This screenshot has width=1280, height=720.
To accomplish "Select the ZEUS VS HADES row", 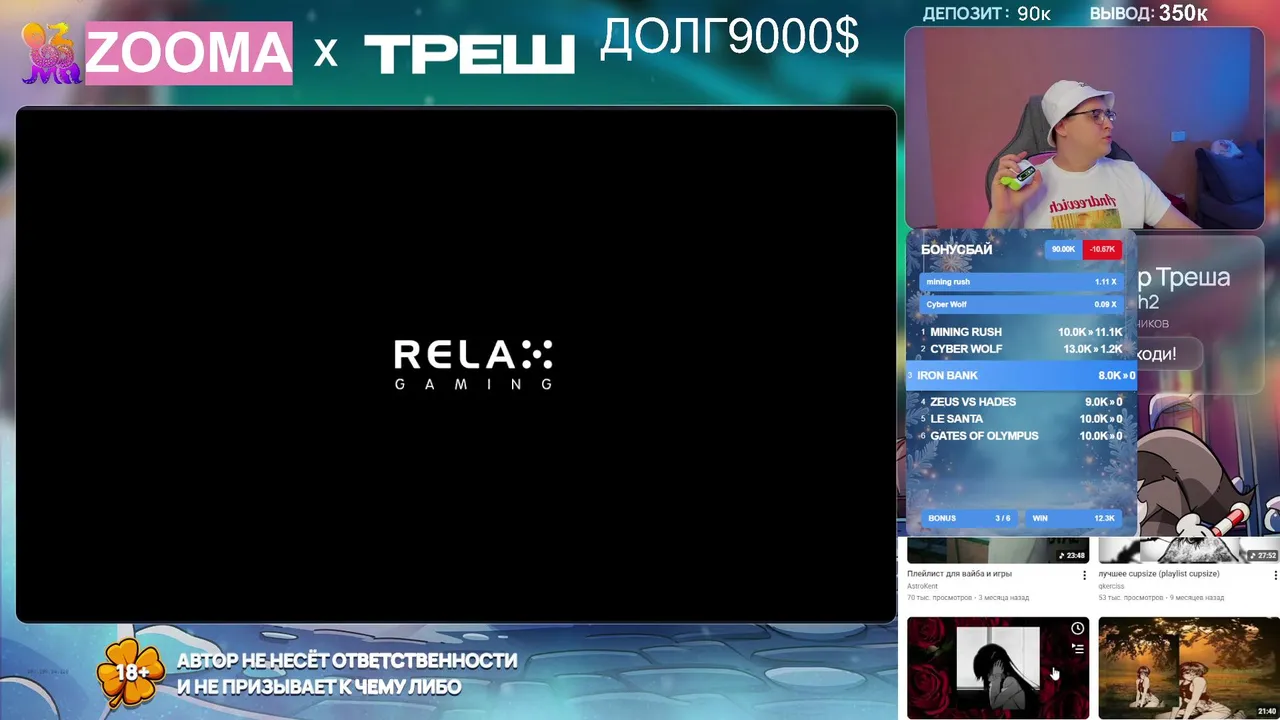I will (1021, 402).
